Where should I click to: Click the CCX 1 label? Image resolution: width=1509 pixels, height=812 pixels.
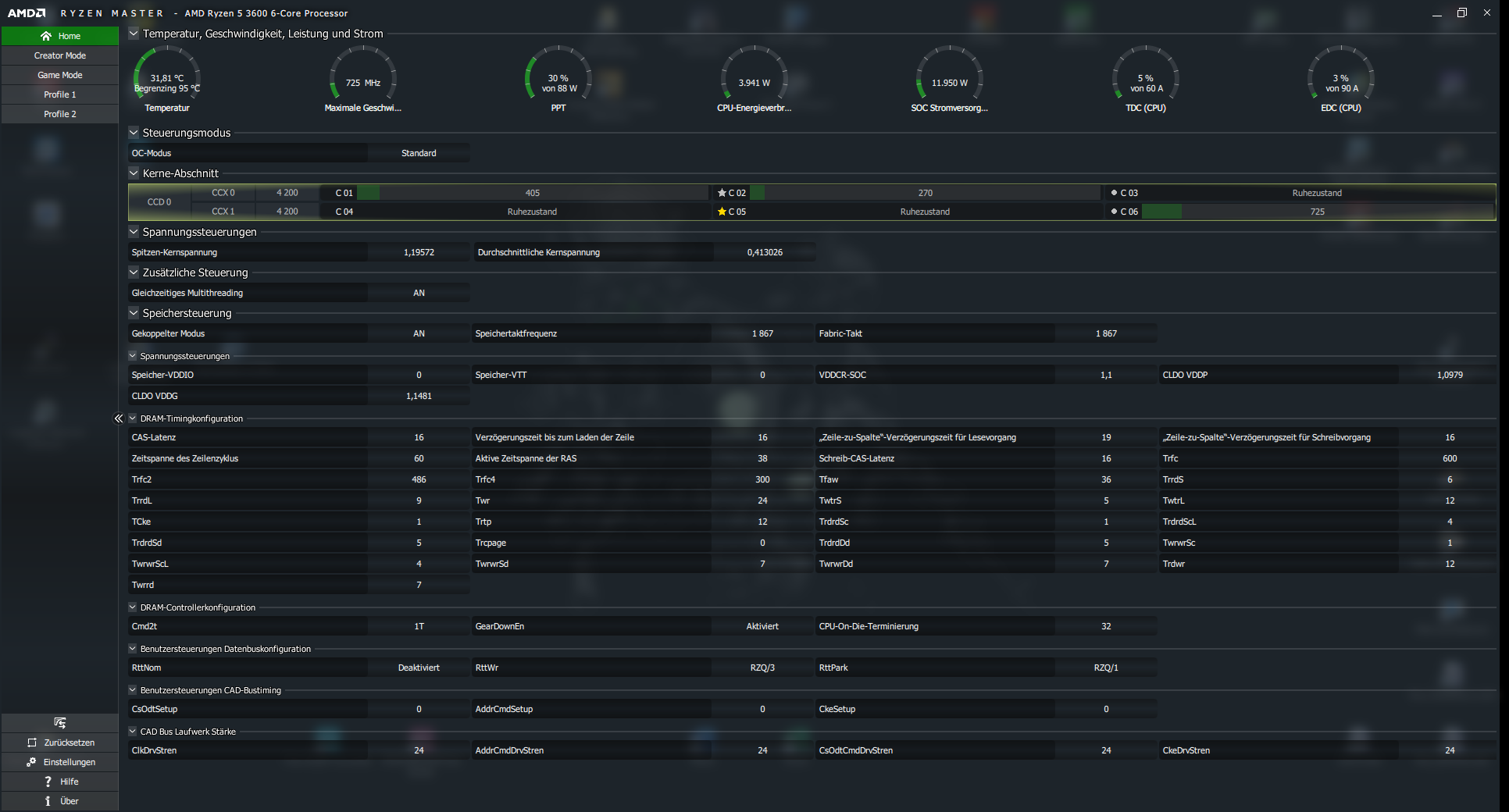(x=223, y=212)
